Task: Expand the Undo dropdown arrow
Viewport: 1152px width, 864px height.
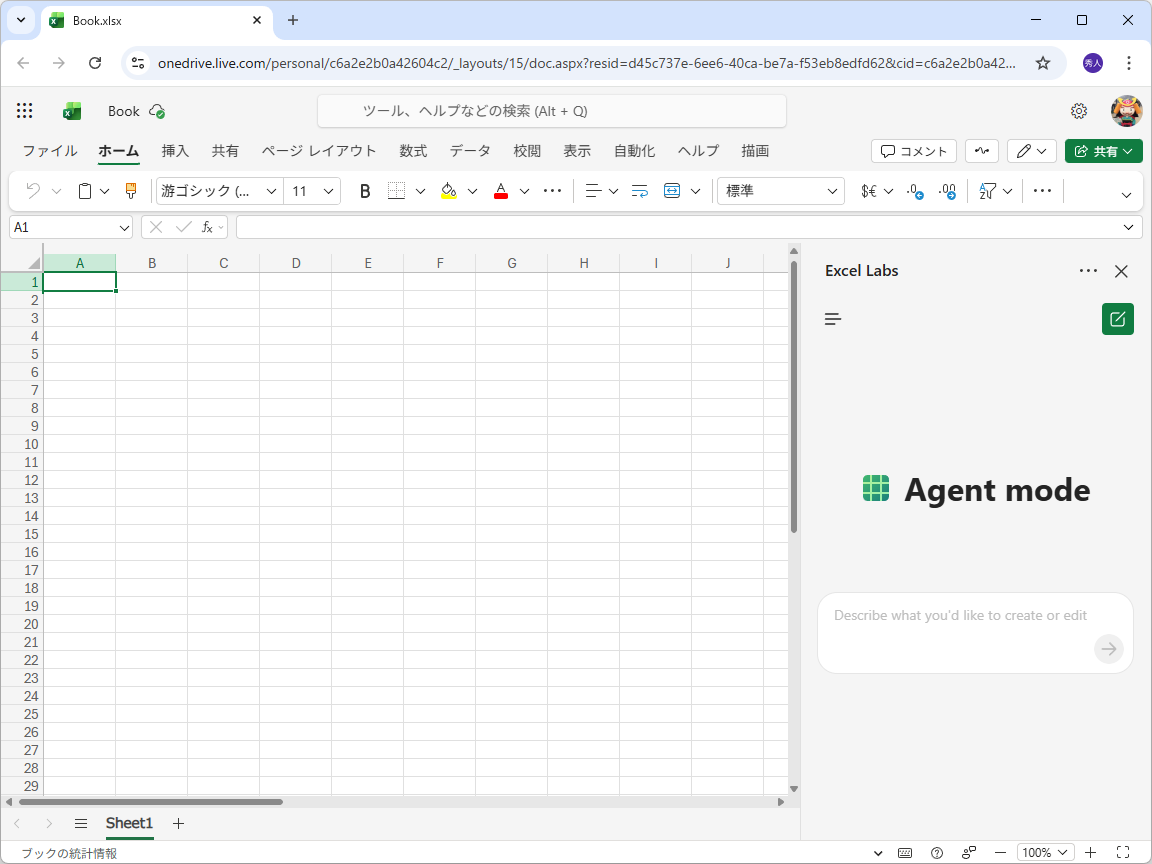Action: 57,191
